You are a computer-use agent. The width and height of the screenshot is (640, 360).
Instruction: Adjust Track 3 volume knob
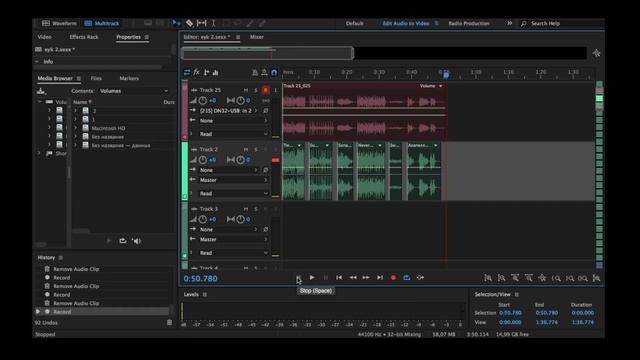pyautogui.click(x=202, y=220)
